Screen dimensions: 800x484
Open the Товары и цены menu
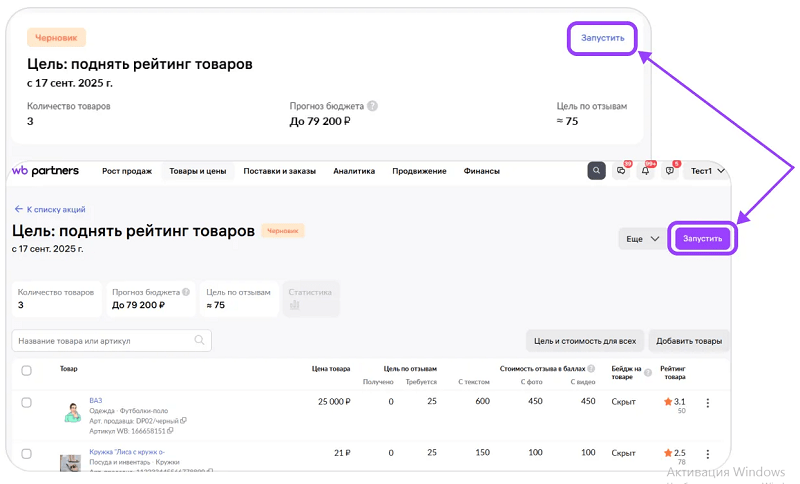[x=197, y=171]
